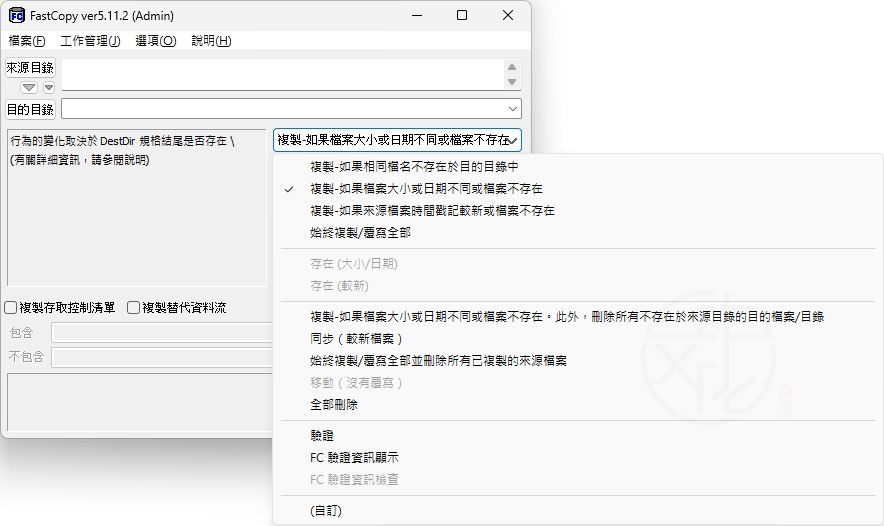Image resolution: width=884 pixels, height=526 pixels.
Task: Choose 全部刪除 from the mode list
Action: [x=334, y=405]
